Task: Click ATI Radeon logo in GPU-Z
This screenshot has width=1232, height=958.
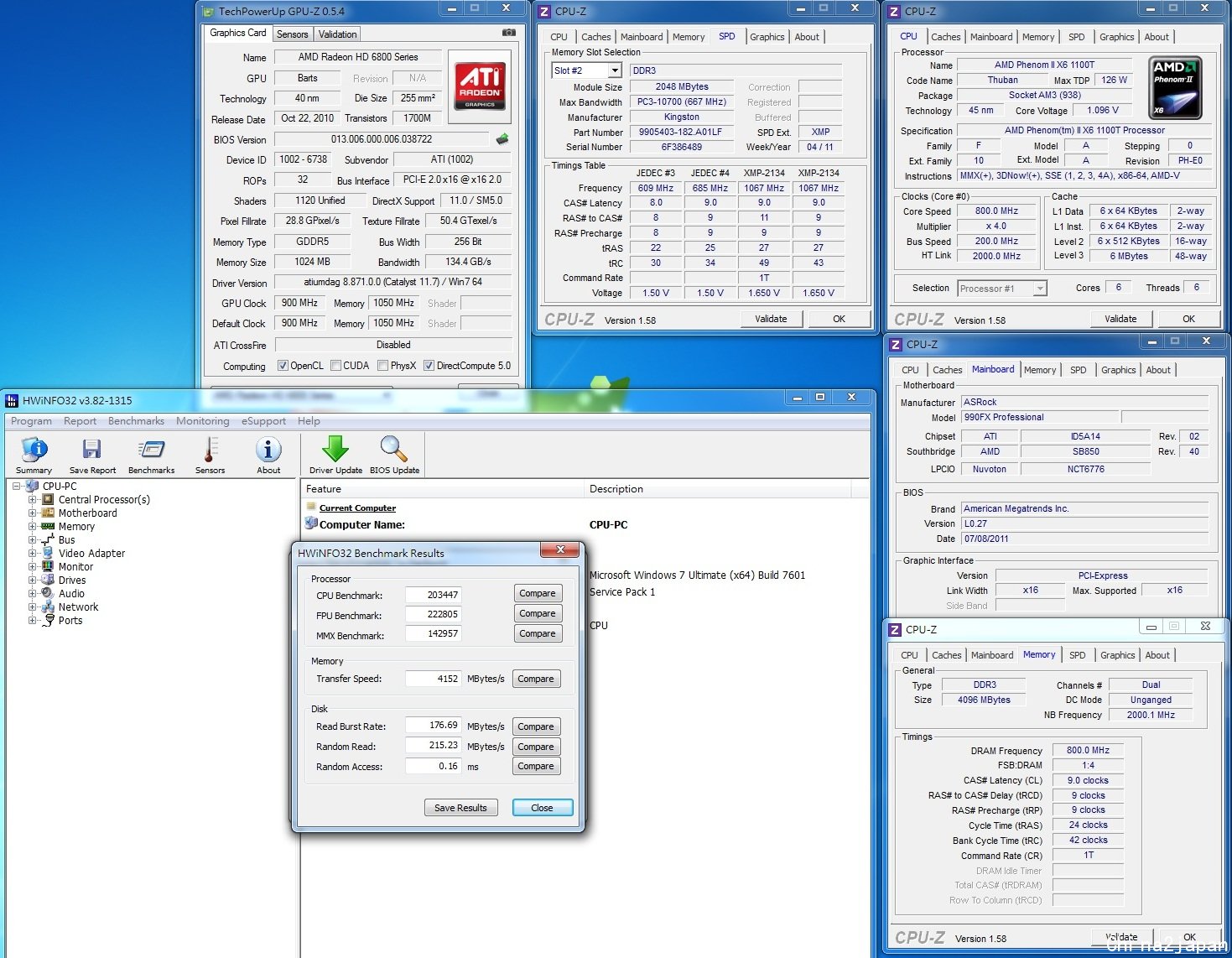Action: pos(480,87)
